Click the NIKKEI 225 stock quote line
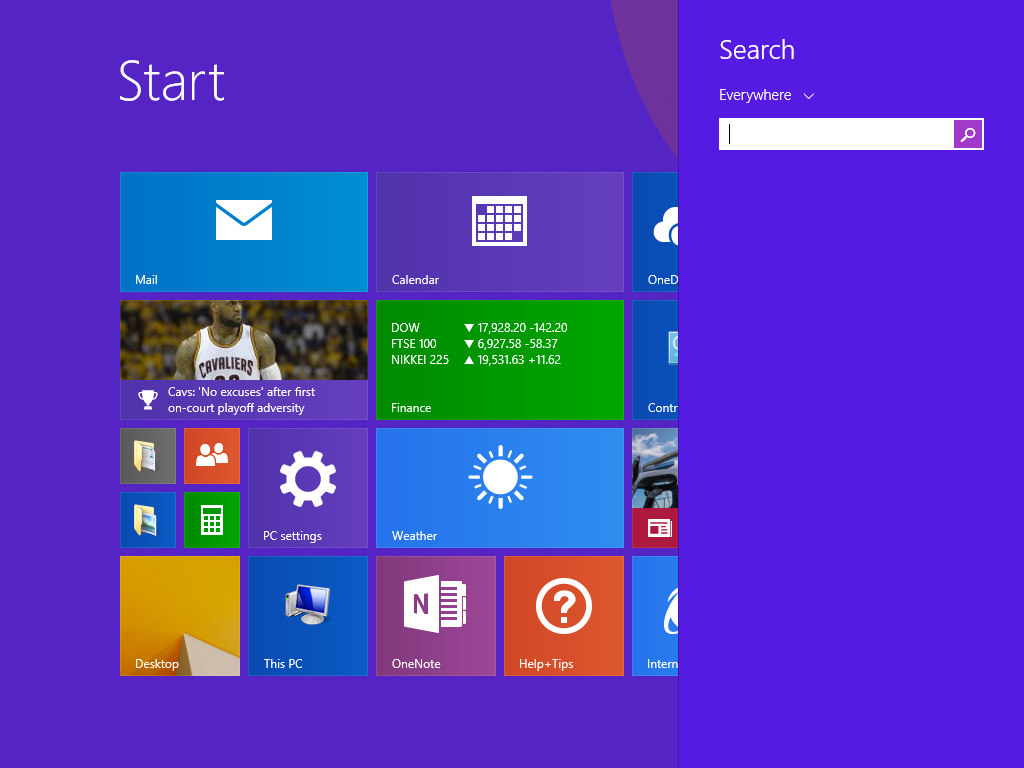 476,360
